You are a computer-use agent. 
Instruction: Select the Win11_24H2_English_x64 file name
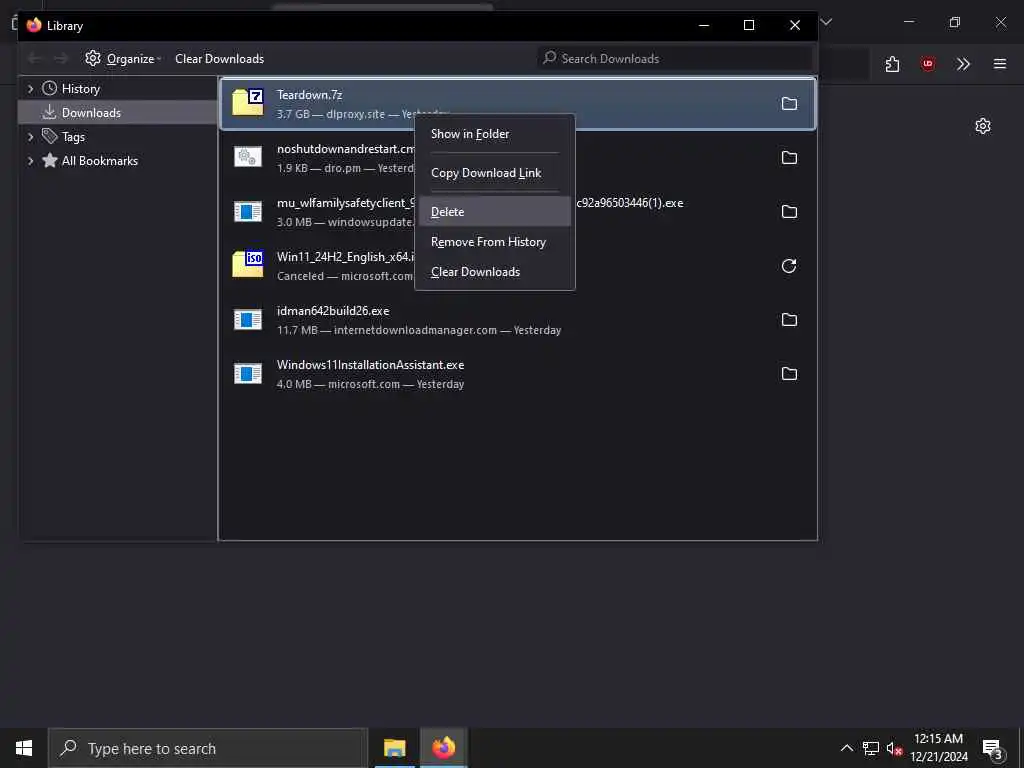click(345, 257)
